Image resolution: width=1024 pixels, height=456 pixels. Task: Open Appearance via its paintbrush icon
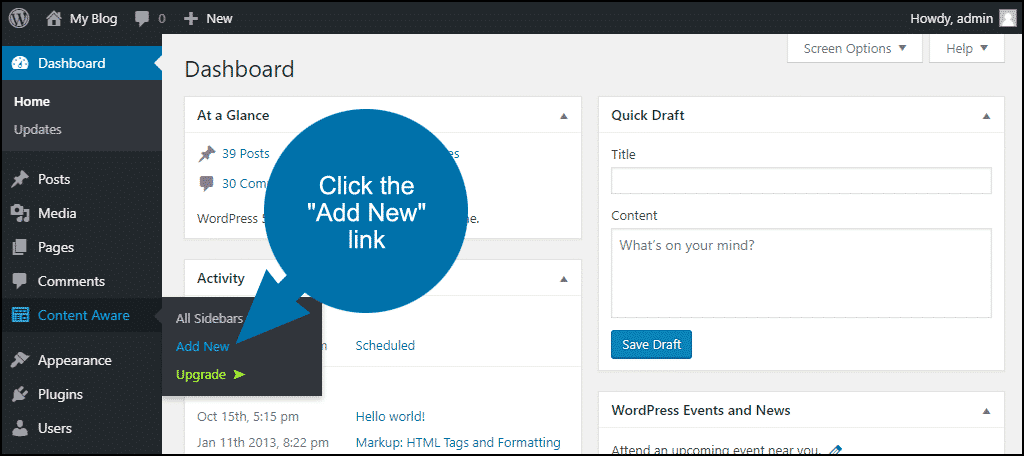[20, 360]
